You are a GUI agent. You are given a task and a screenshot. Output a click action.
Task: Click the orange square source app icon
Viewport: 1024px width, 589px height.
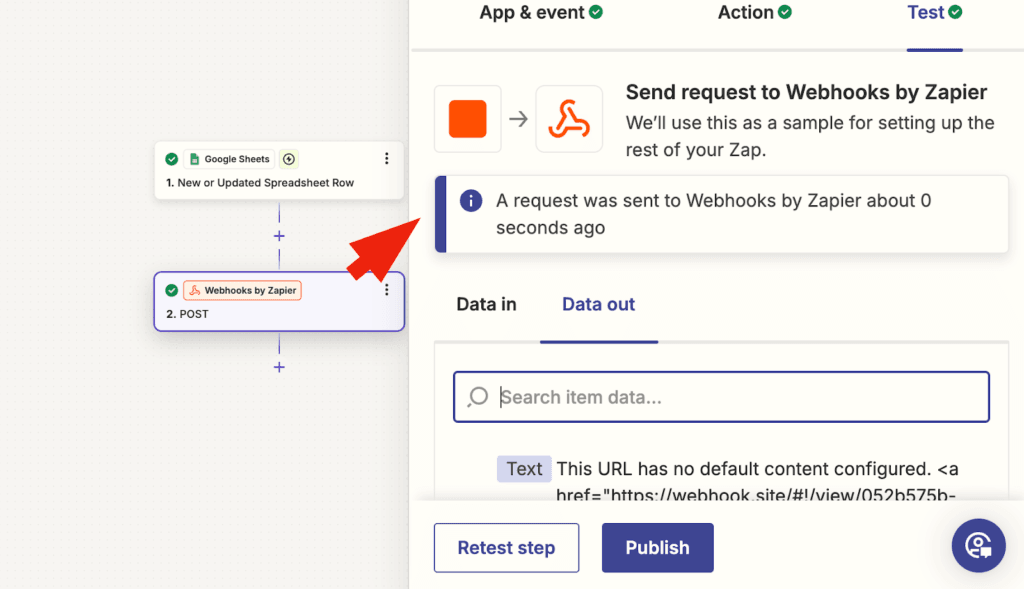[467, 119]
